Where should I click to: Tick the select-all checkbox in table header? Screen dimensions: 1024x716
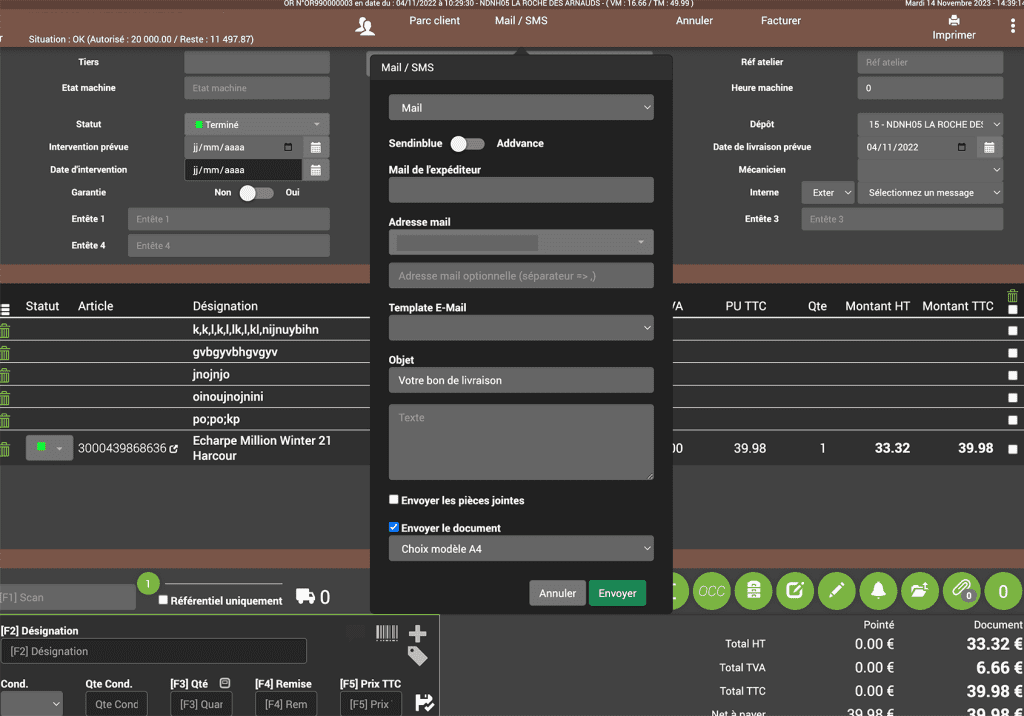coord(1013,310)
